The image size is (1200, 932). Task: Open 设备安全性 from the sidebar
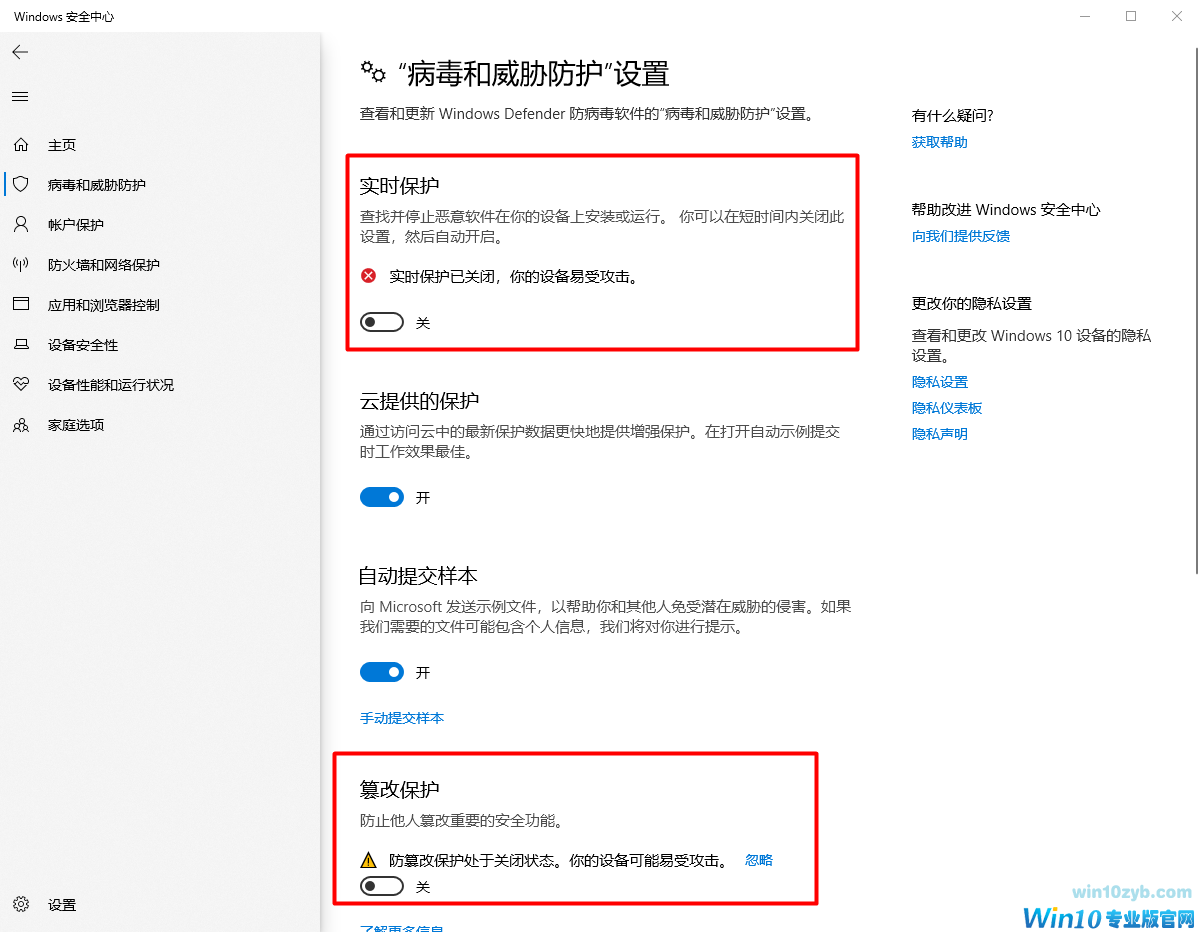point(65,344)
